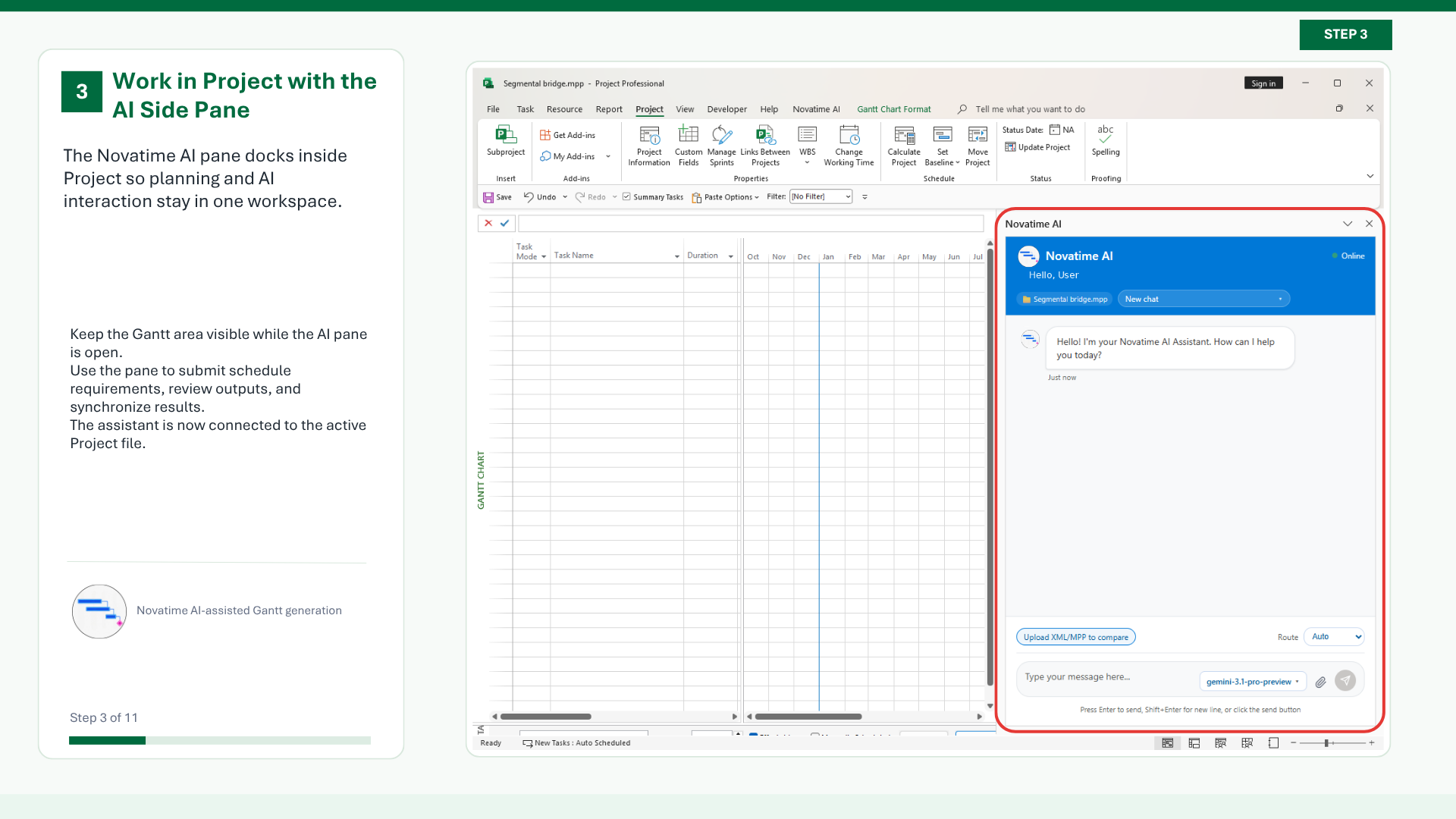The height and width of the screenshot is (819, 1456).
Task: Collapse the Novatime AI pane chevron
Action: [x=1348, y=224]
